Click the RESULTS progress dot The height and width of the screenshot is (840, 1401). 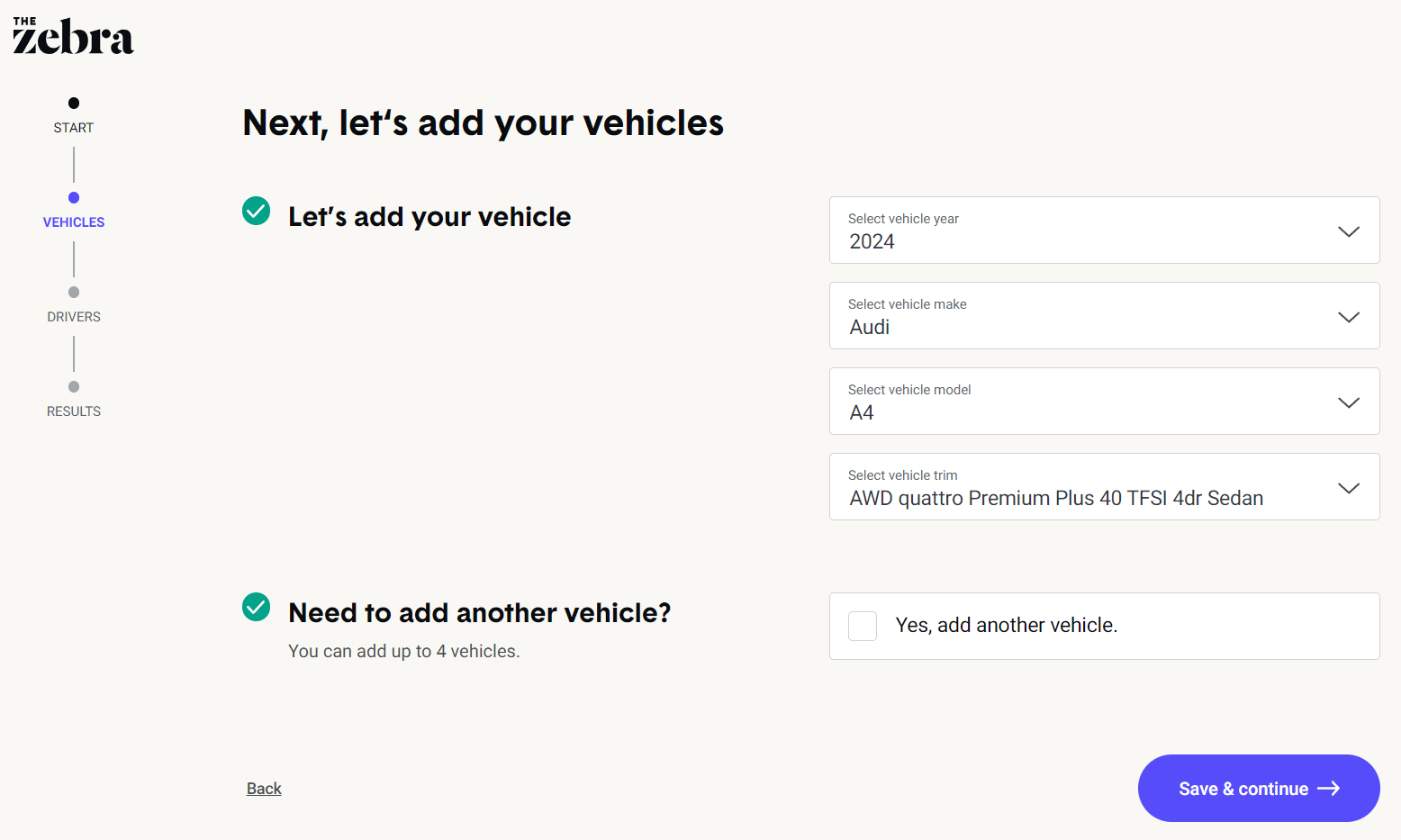pyautogui.click(x=73, y=386)
